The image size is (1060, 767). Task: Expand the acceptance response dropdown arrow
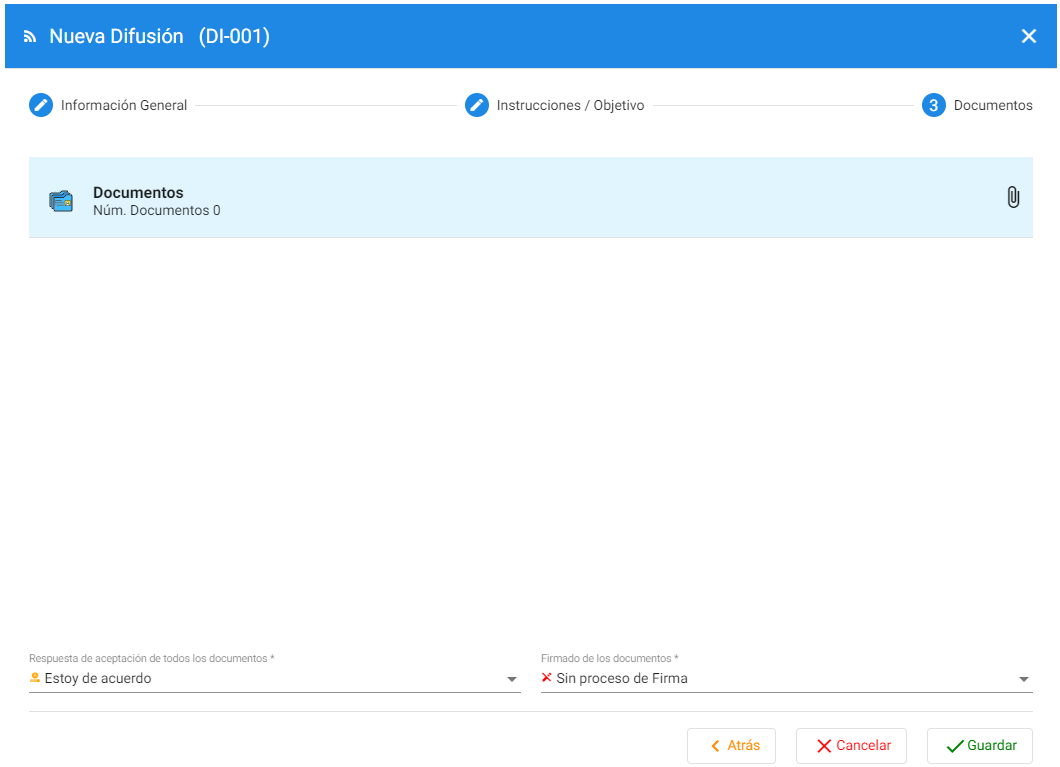point(512,680)
